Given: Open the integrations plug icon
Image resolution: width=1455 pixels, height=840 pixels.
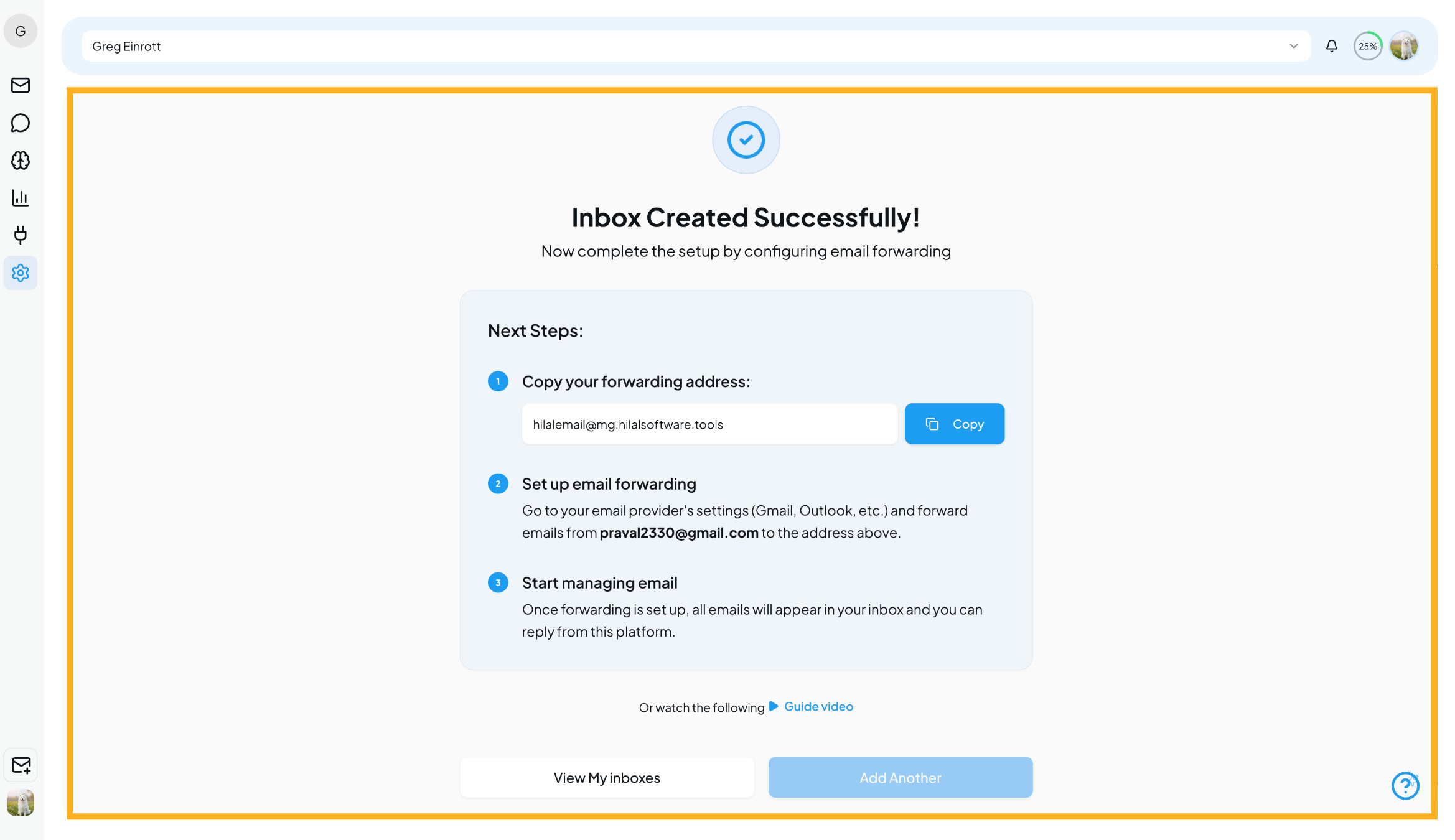Looking at the screenshot, I should coord(21,235).
